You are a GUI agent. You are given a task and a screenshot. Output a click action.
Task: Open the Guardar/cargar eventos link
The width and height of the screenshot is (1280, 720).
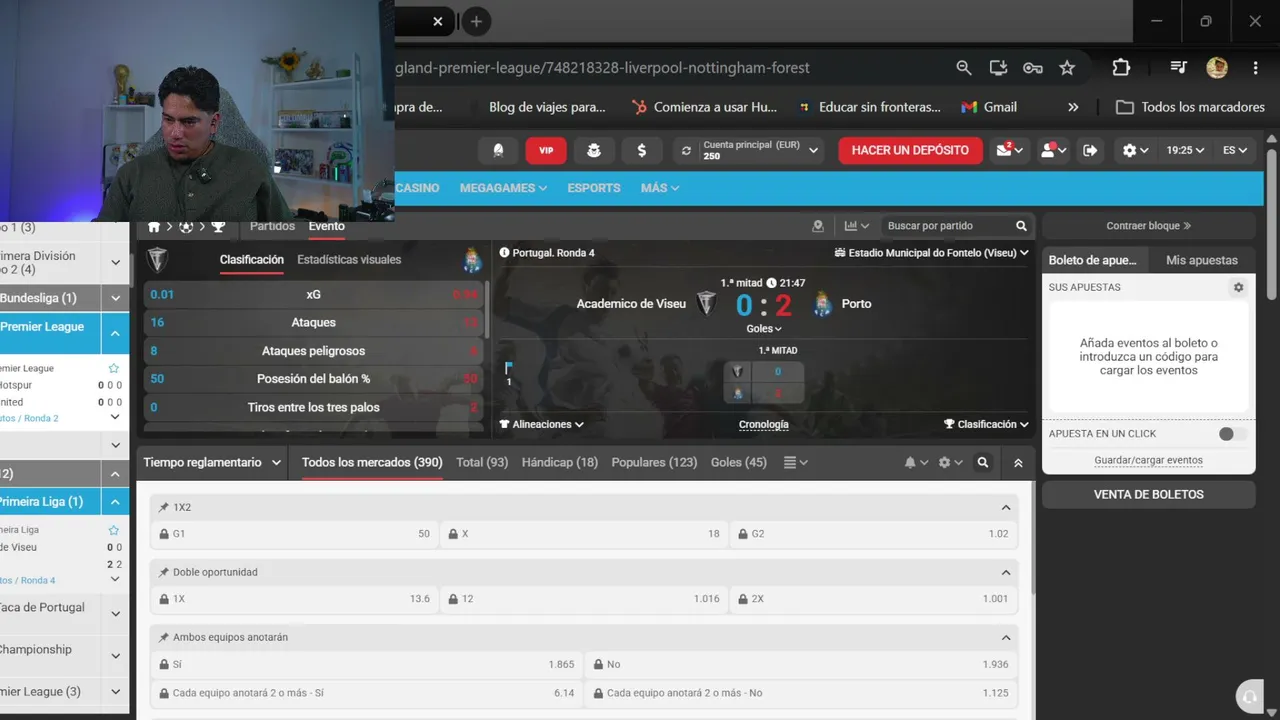coord(1148,461)
